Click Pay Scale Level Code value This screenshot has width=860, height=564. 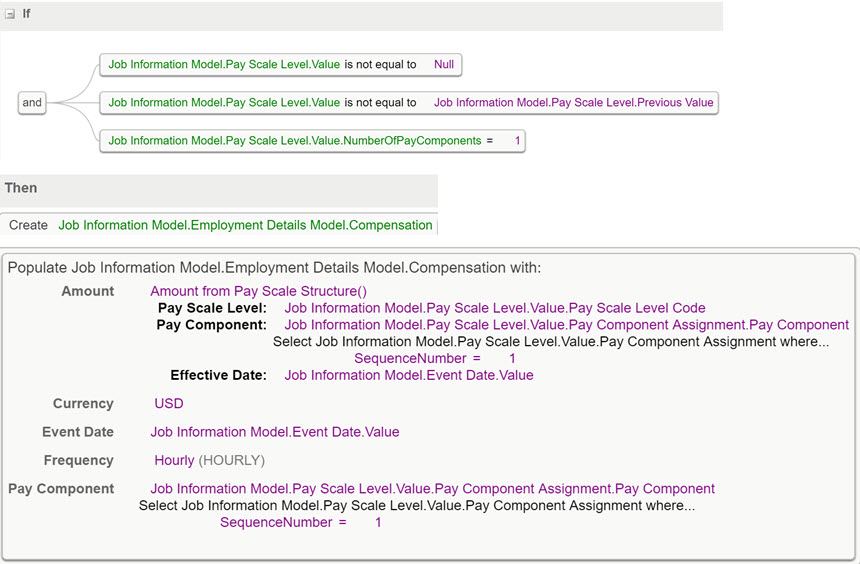(x=494, y=308)
